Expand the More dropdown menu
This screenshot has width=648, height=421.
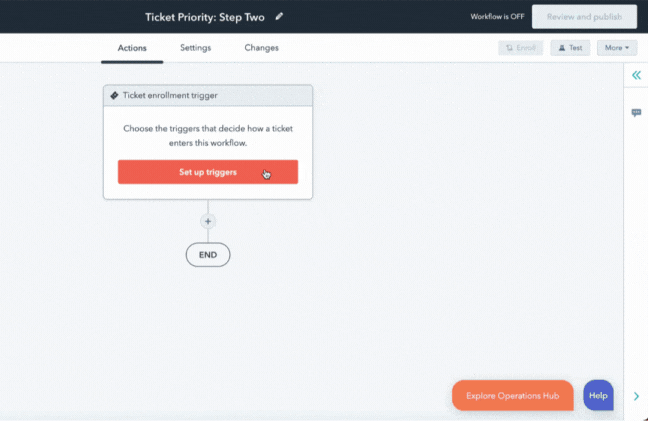(616, 48)
